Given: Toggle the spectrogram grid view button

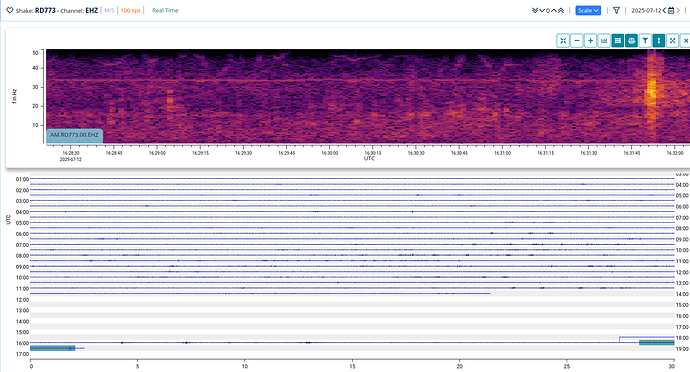Looking at the screenshot, I should [x=618, y=41].
